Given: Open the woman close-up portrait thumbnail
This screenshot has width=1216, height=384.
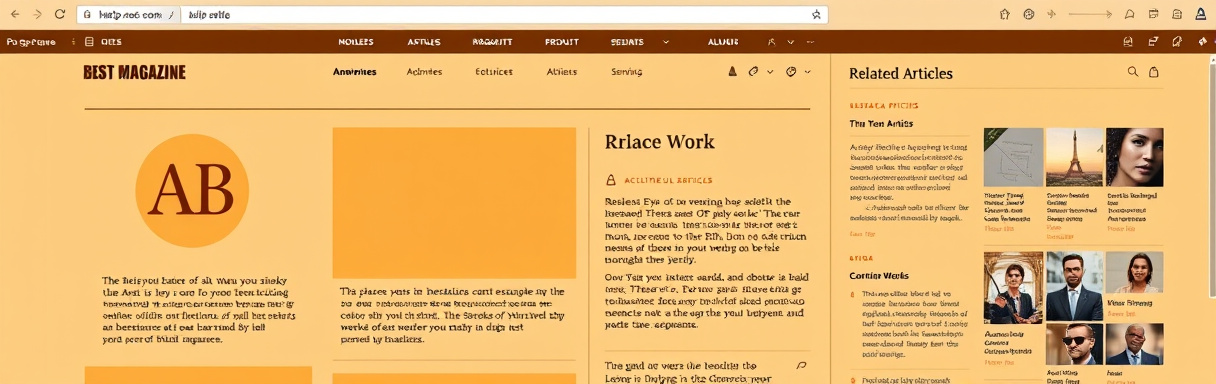Looking at the screenshot, I should [x=1135, y=157].
